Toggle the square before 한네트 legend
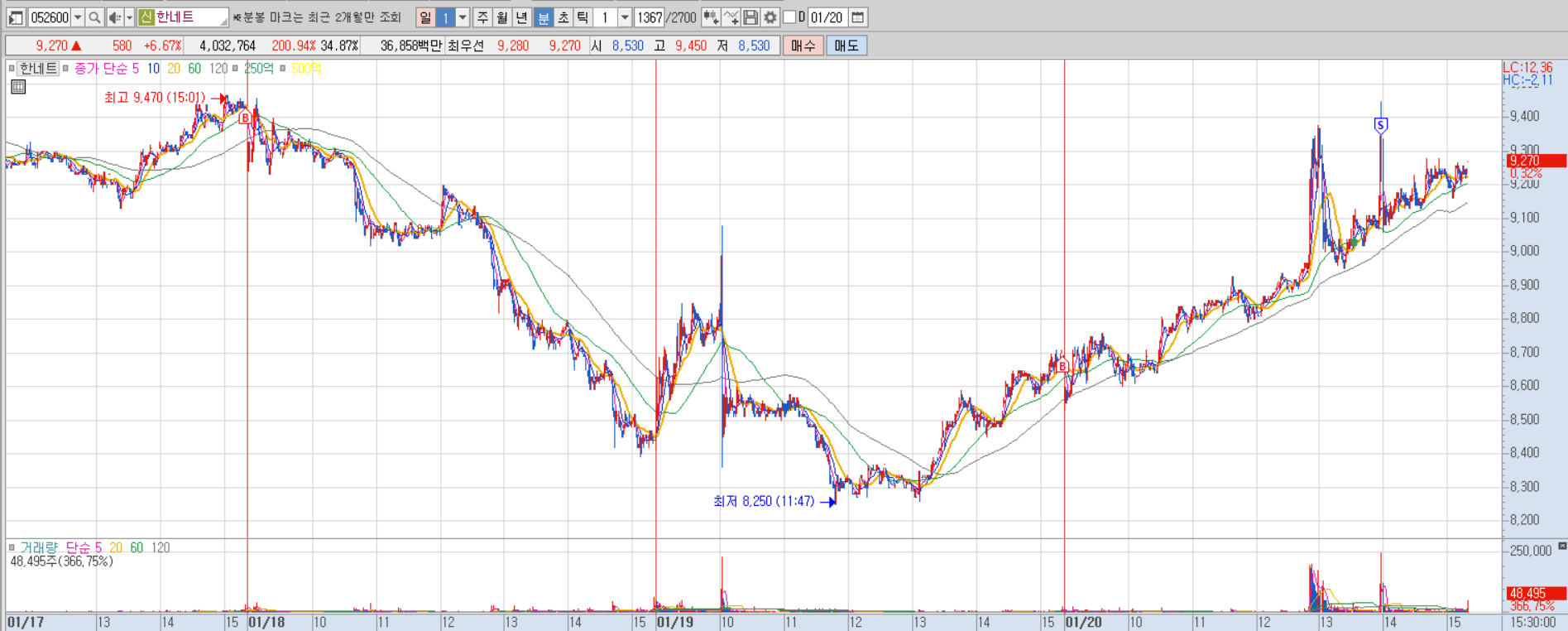The image size is (1568, 631). [x=12, y=69]
